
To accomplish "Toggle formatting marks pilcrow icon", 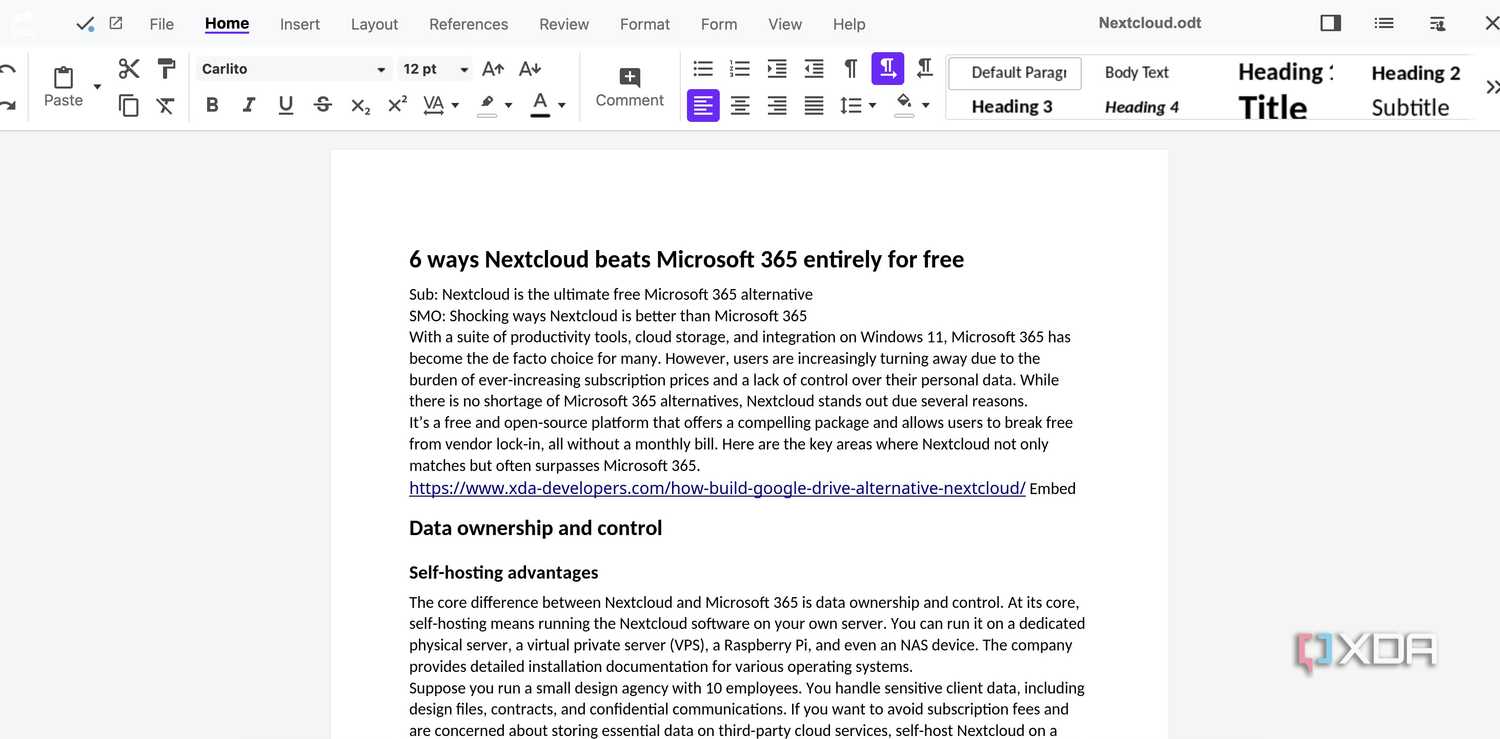I will coord(851,68).
